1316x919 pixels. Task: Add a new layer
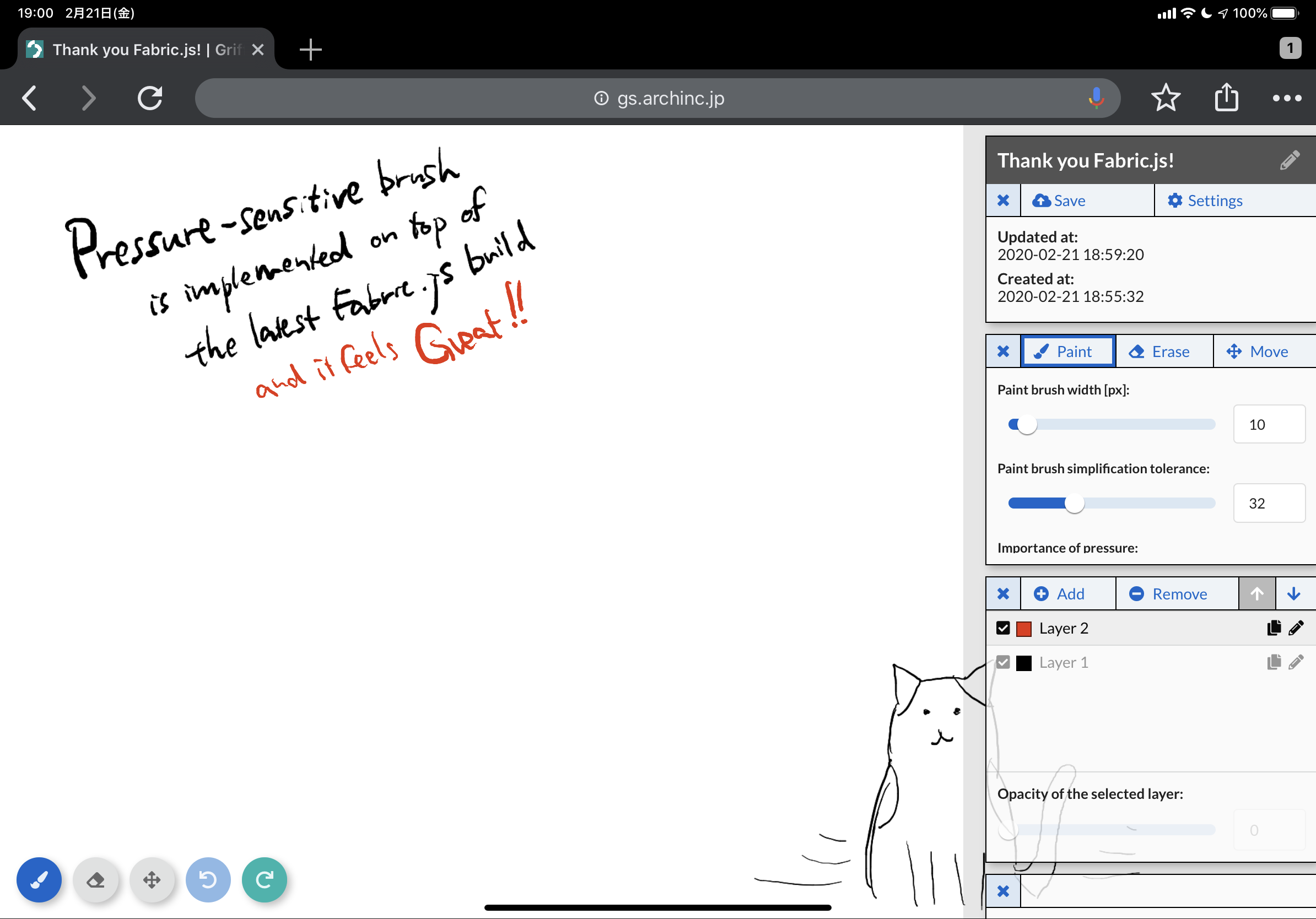[1068, 593]
